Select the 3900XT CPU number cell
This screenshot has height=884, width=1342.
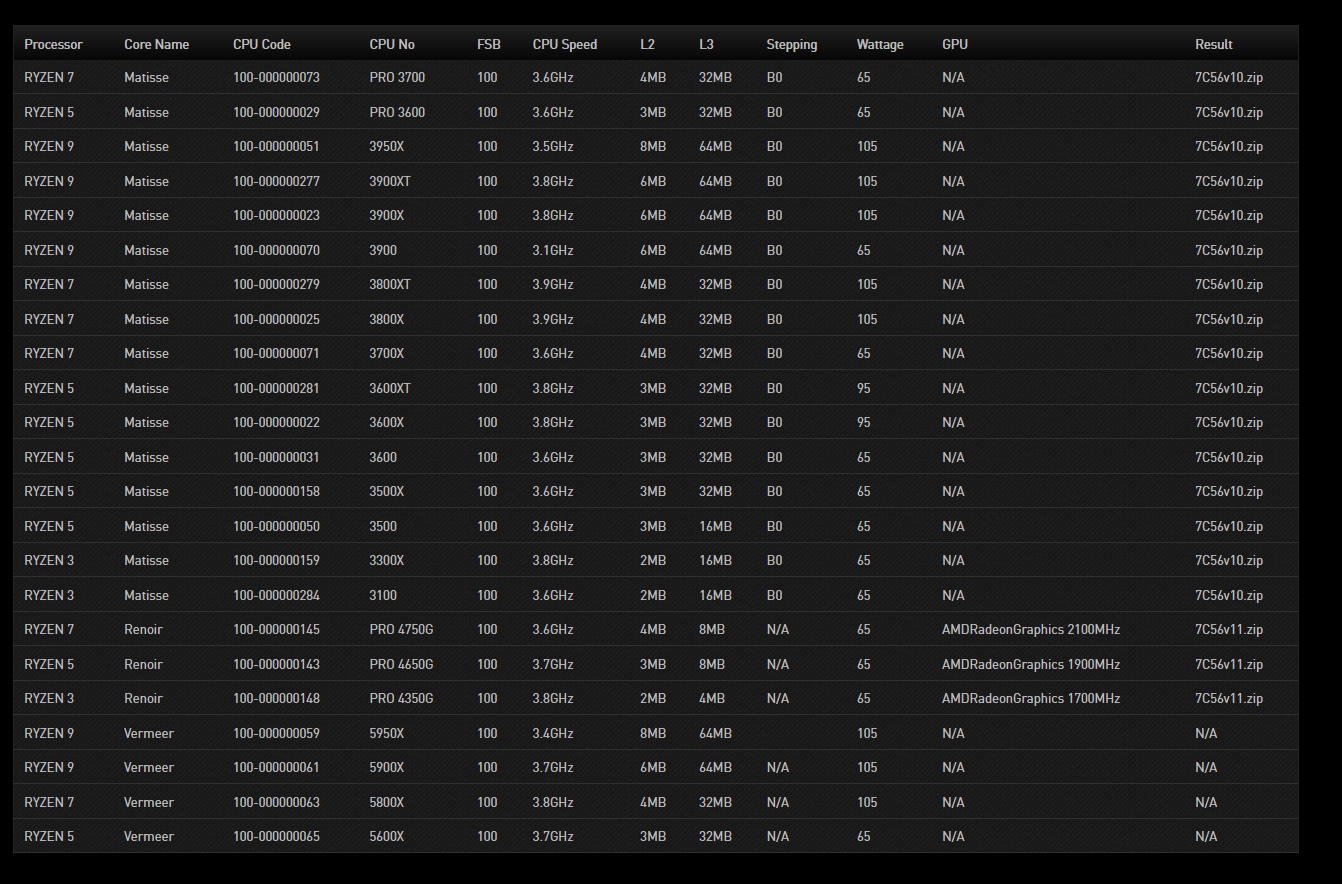pos(390,181)
